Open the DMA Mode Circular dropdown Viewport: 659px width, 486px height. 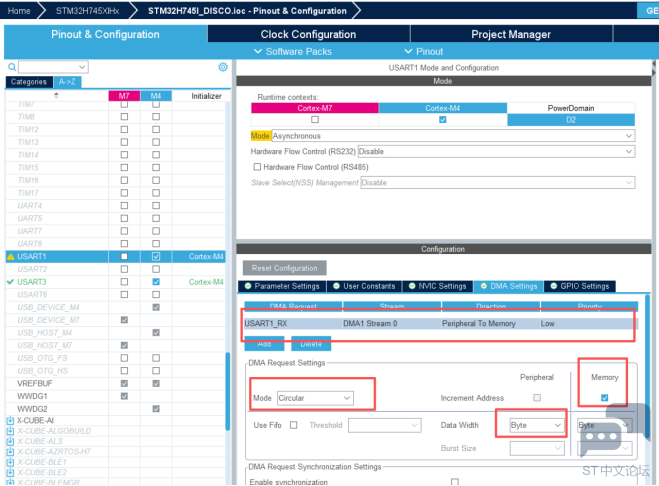(x=314, y=398)
